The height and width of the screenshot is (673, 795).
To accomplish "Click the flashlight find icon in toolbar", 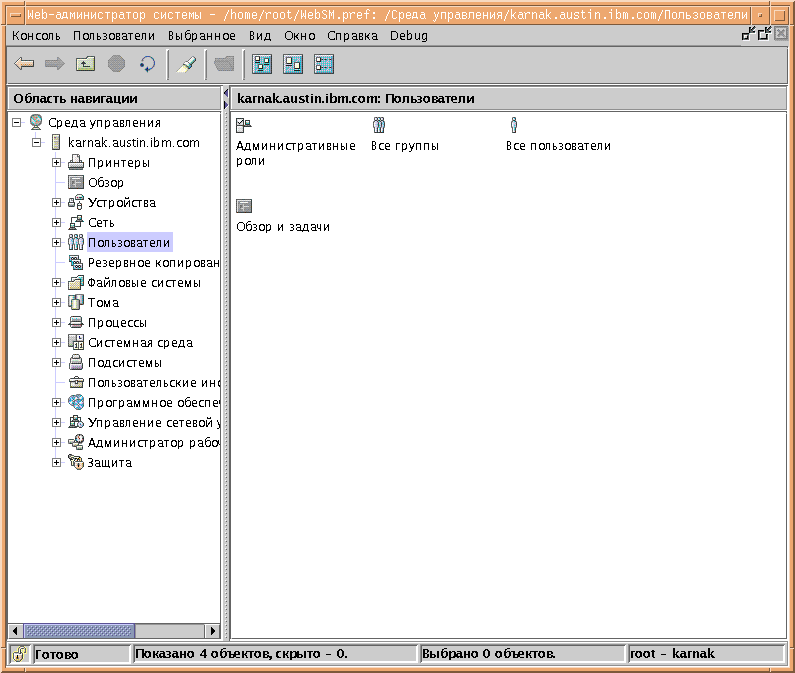I will coord(186,64).
